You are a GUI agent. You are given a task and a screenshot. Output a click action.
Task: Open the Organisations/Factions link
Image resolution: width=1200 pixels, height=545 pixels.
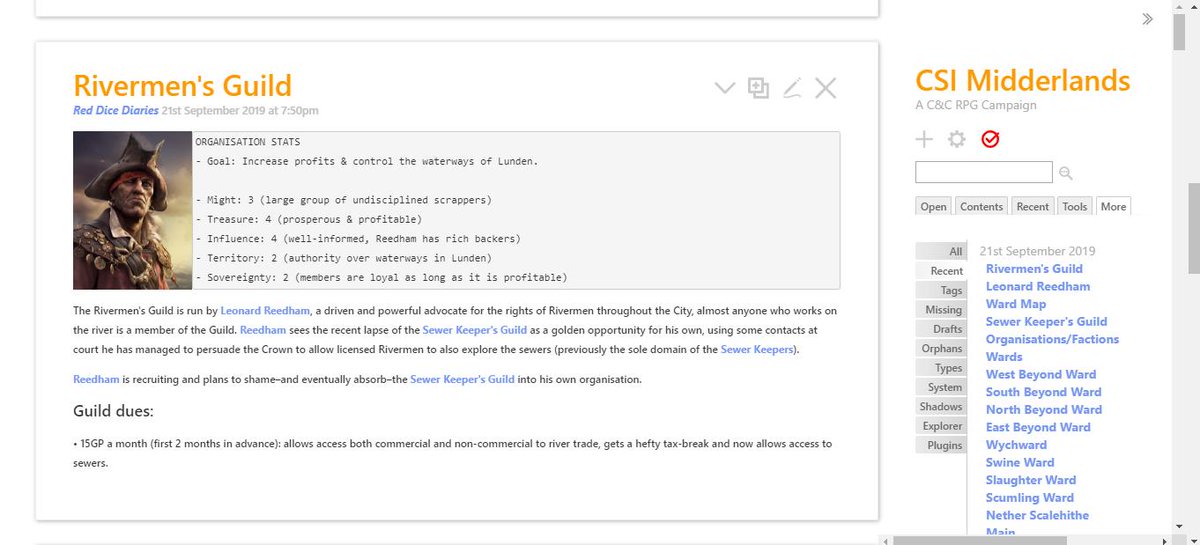pyautogui.click(x=1052, y=339)
